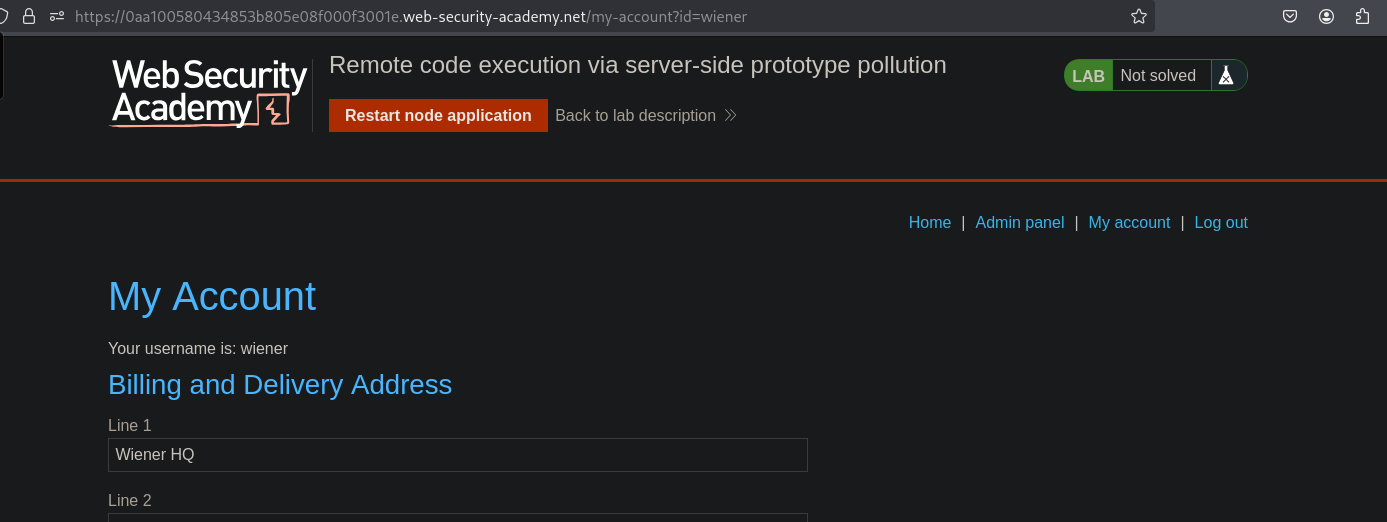Click the green LAB badge
Viewport: 1387px width, 522px height.
point(1088,76)
